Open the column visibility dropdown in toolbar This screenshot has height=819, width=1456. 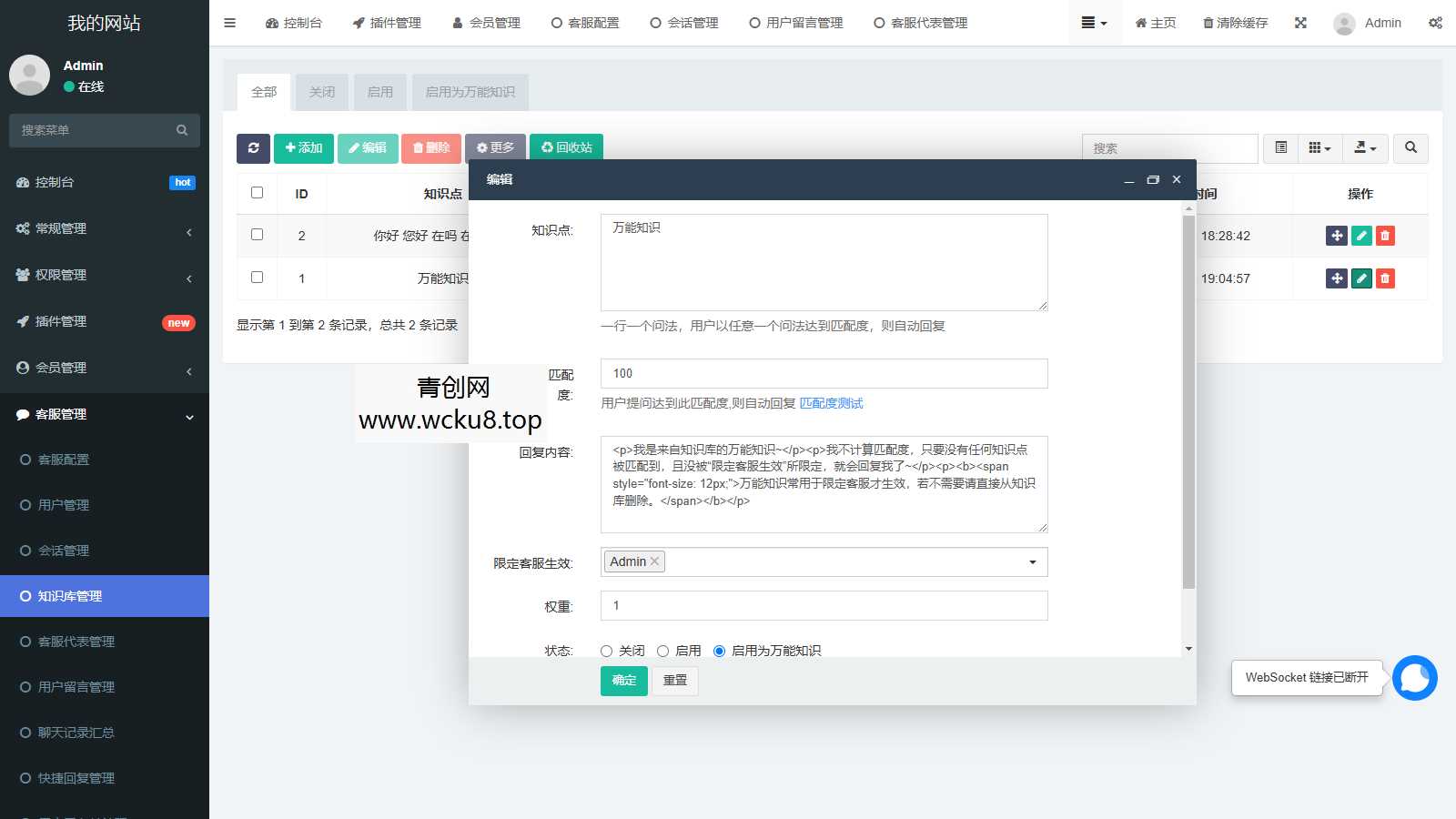click(x=1319, y=147)
